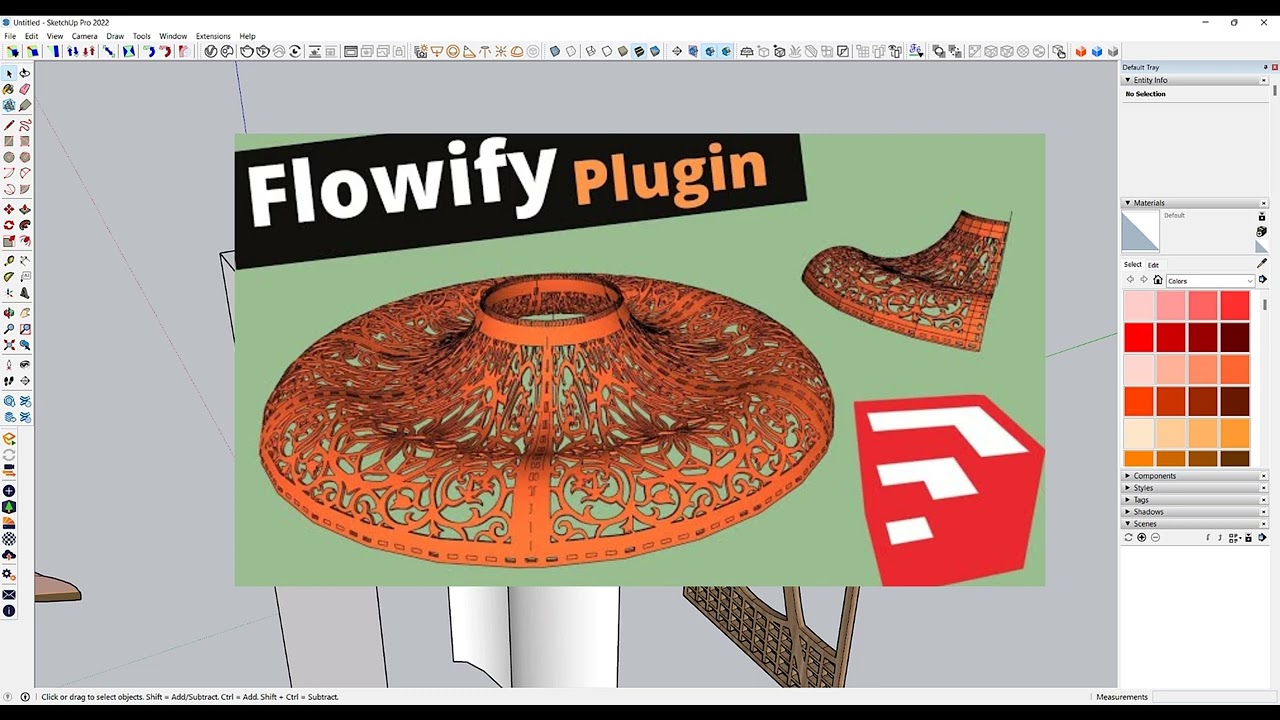The image size is (1280, 720).
Task: Open the V-Ray Asset Editor icon
Action: [x=211, y=51]
